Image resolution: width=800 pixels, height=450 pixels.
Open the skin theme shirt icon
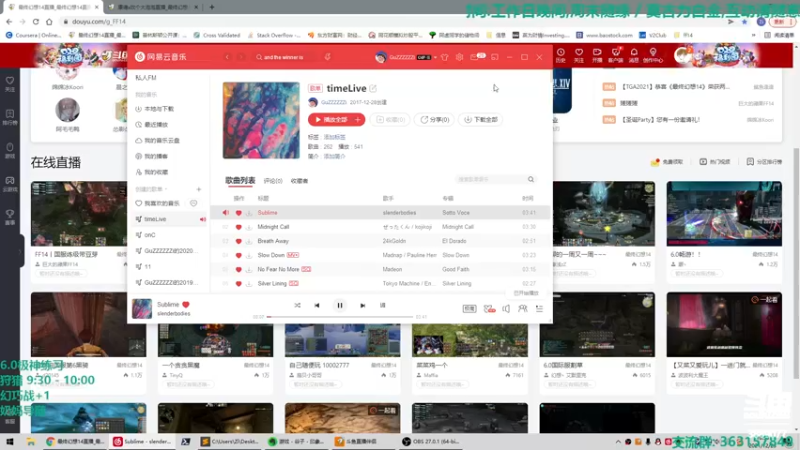[x=444, y=57]
